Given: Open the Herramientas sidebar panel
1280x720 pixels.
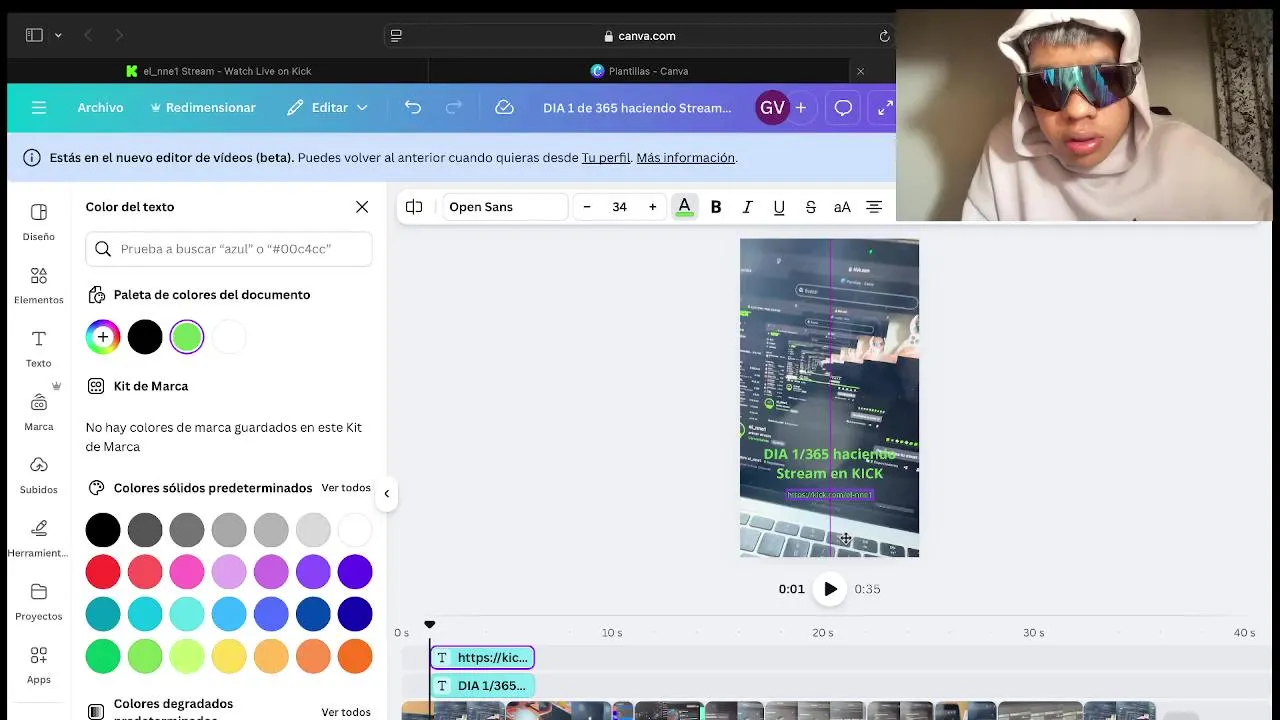Looking at the screenshot, I should (39, 539).
